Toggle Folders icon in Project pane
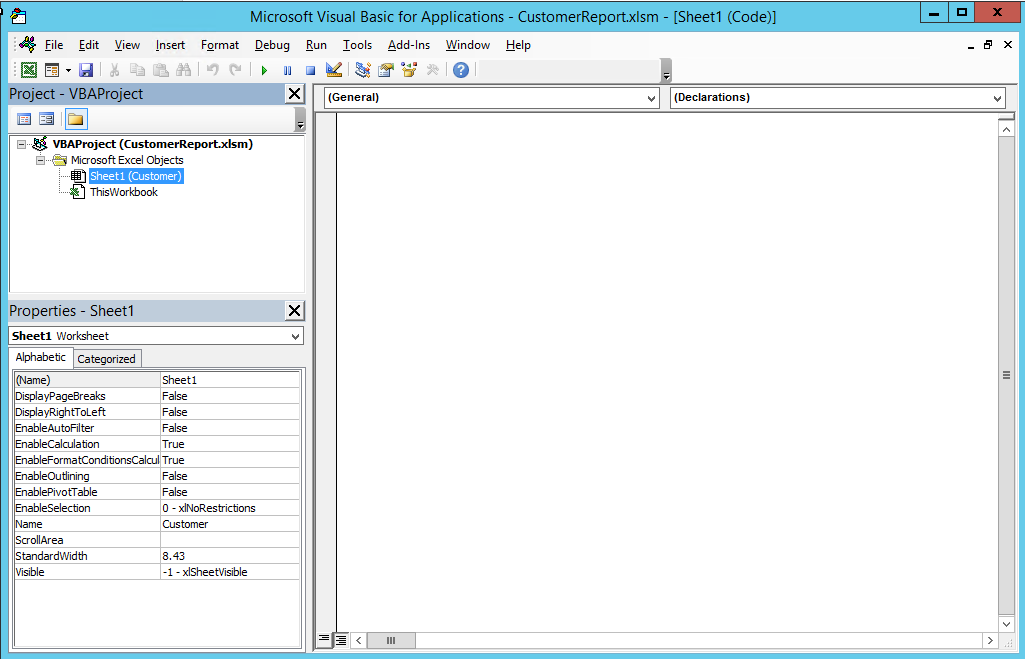The width and height of the screenshot is (1025, 659). pos(76,119)
